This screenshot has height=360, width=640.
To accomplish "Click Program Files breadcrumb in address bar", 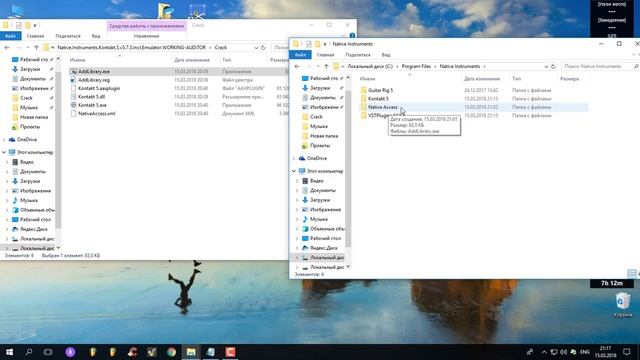I will click(416, 67).
